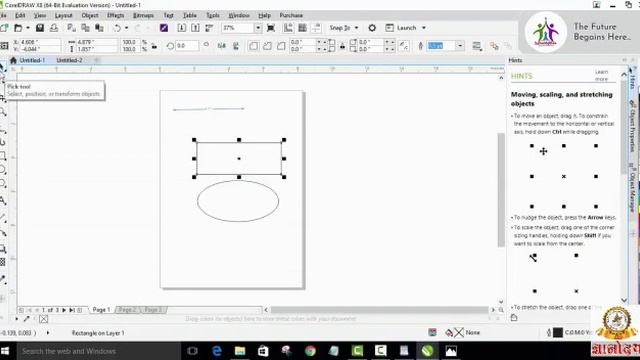Click the vertical canvas scrollbar

[x=501, y=190]
